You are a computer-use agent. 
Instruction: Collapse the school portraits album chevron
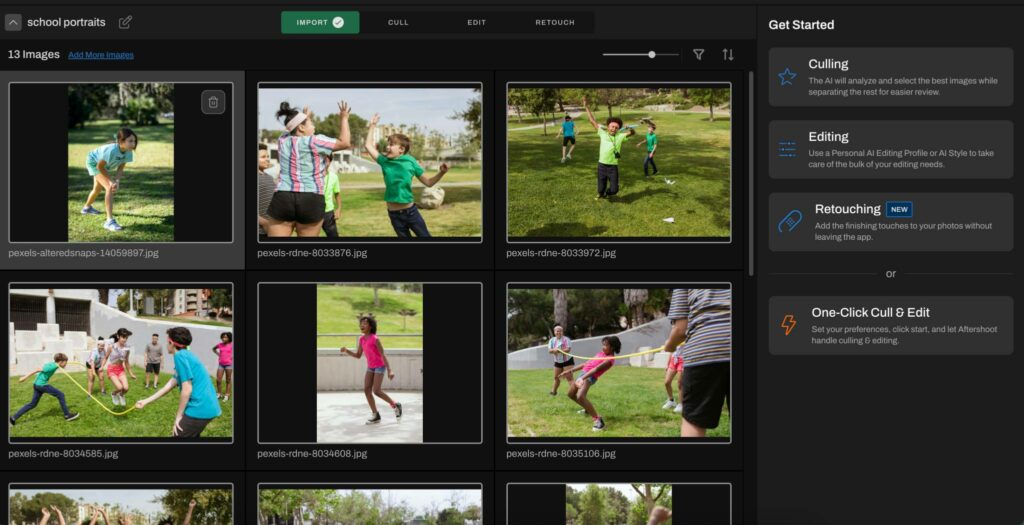click(x=13, y=22)
